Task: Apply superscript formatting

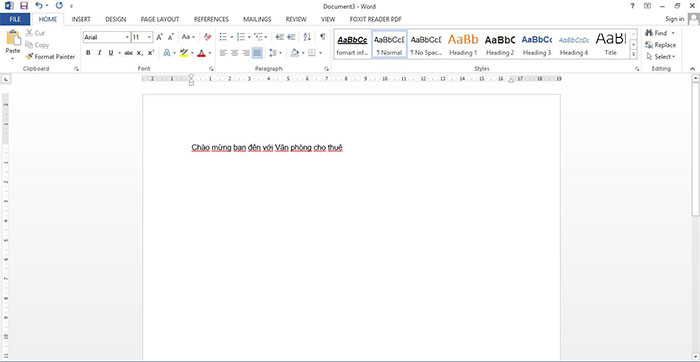Action: [x=151, y=53]
